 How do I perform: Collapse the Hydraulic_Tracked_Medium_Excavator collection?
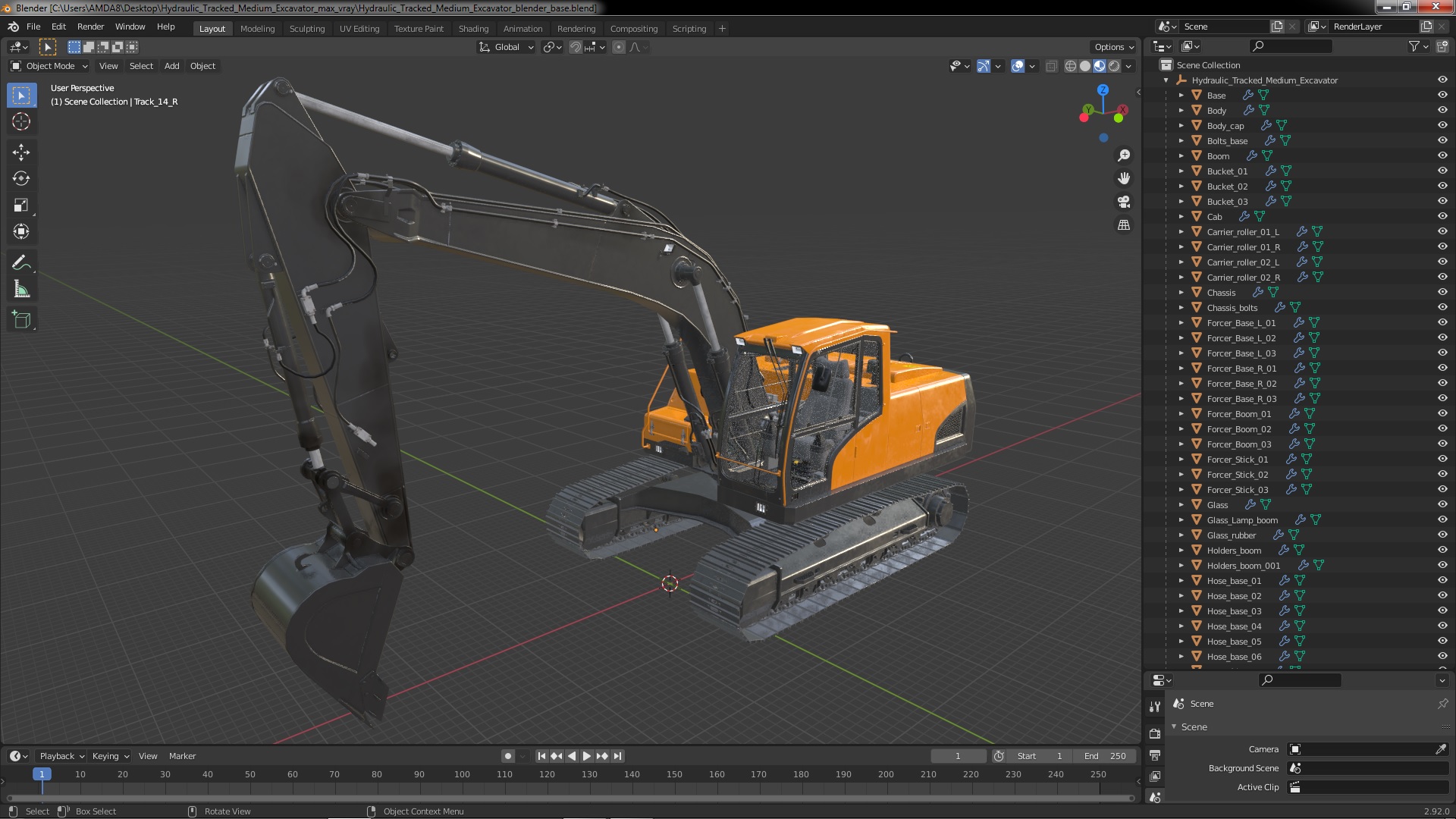click(x=1166, y=80)
